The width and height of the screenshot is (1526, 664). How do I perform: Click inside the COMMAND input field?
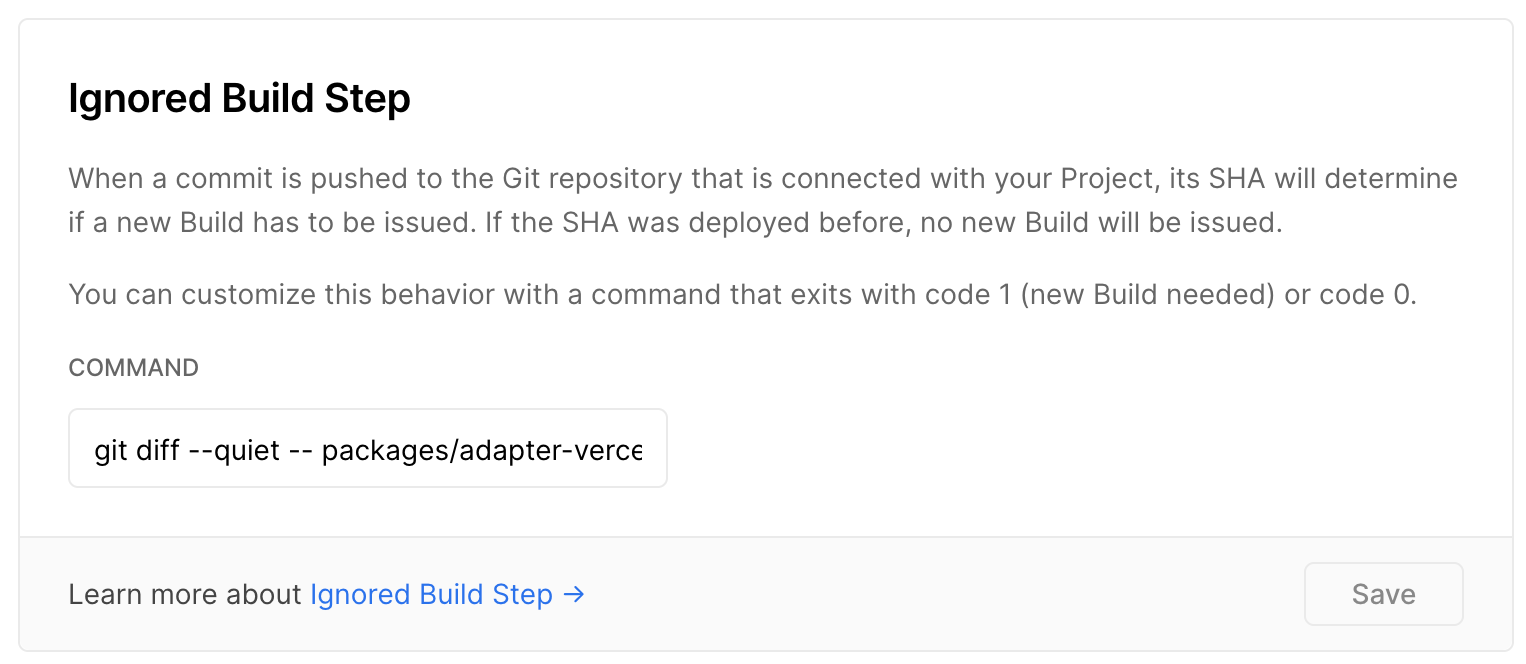click(367, 448)
